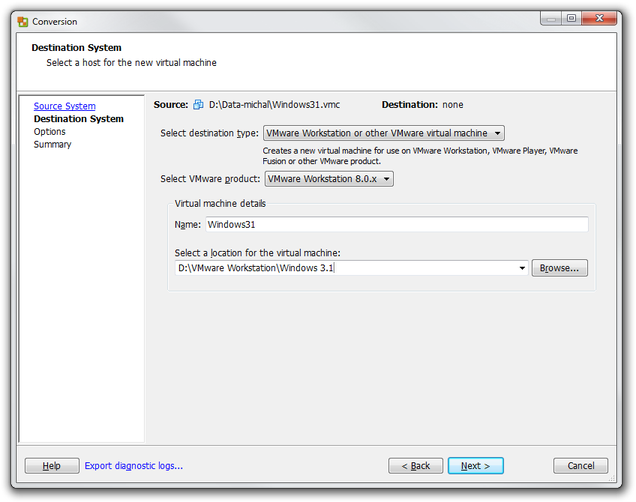Click the Browse... button
Screen dimensions: 636x502
click(559, 268)
